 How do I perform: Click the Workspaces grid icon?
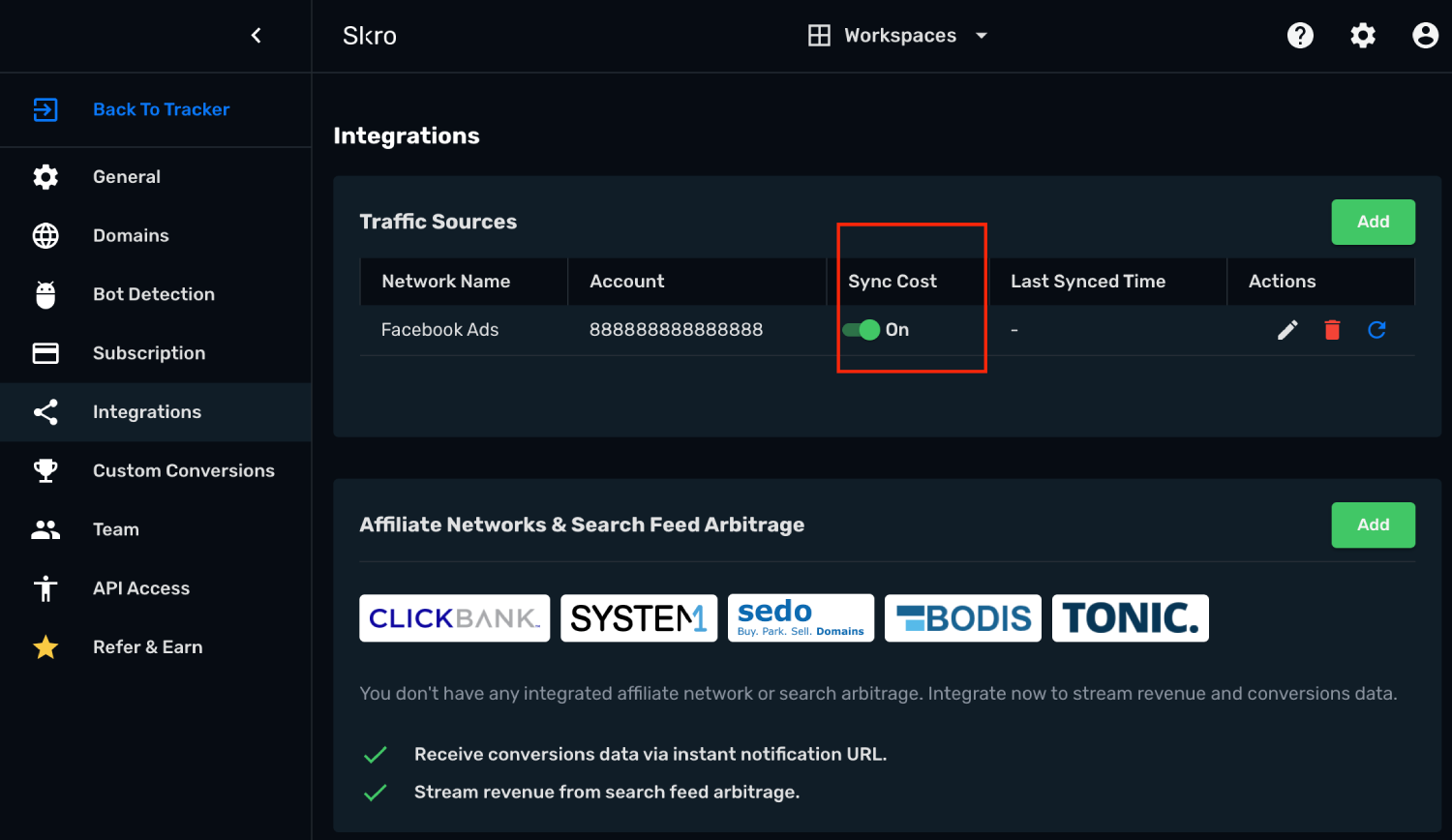[819, 36]
